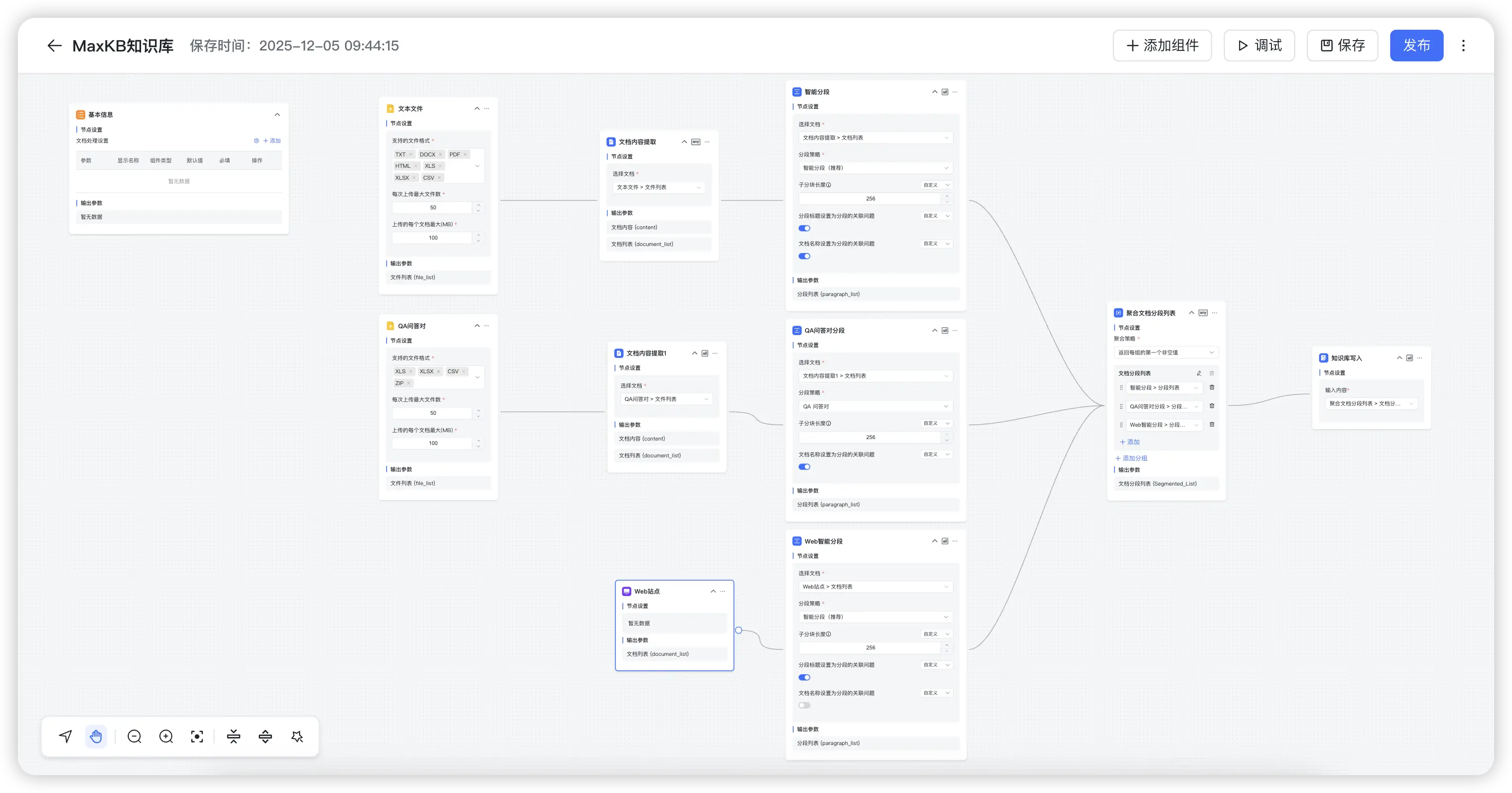Click the 发布 button

click(1416, 46)
